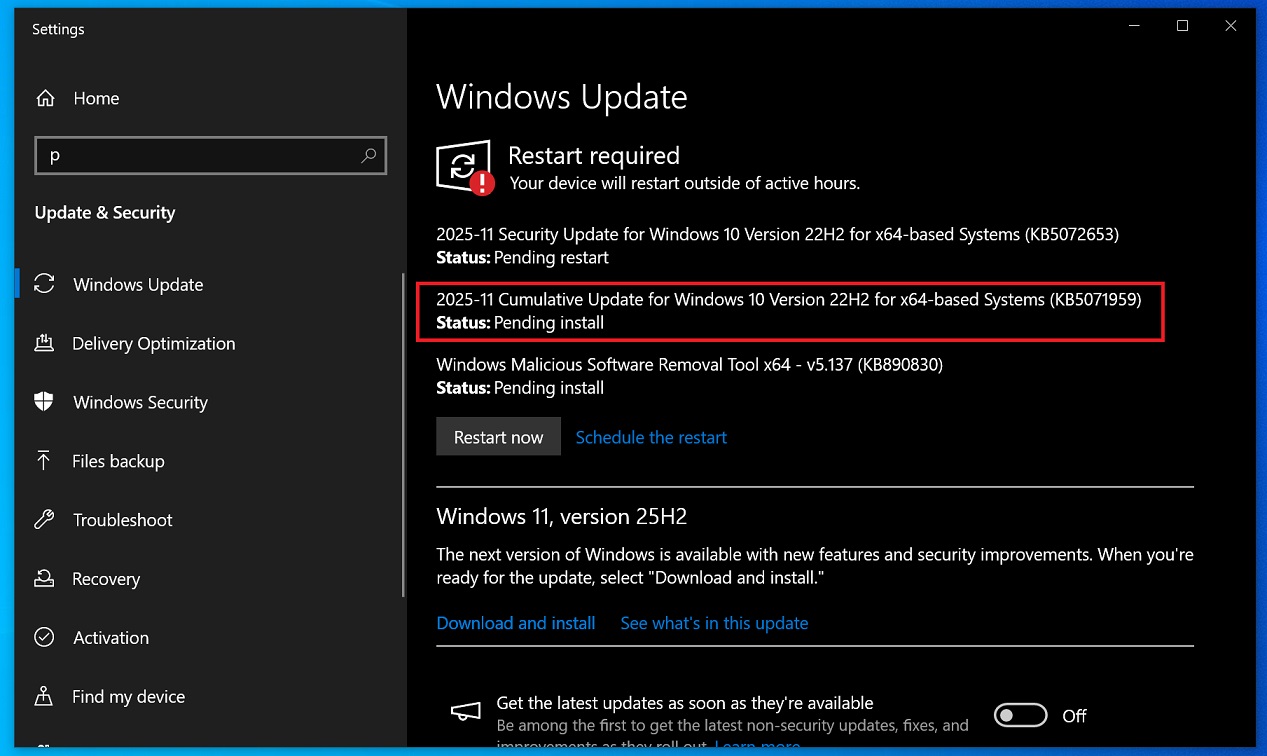Enable the Get the latest updates toggle
This screenshot has width=1267, height=756.
click(x=1020, y=714)
